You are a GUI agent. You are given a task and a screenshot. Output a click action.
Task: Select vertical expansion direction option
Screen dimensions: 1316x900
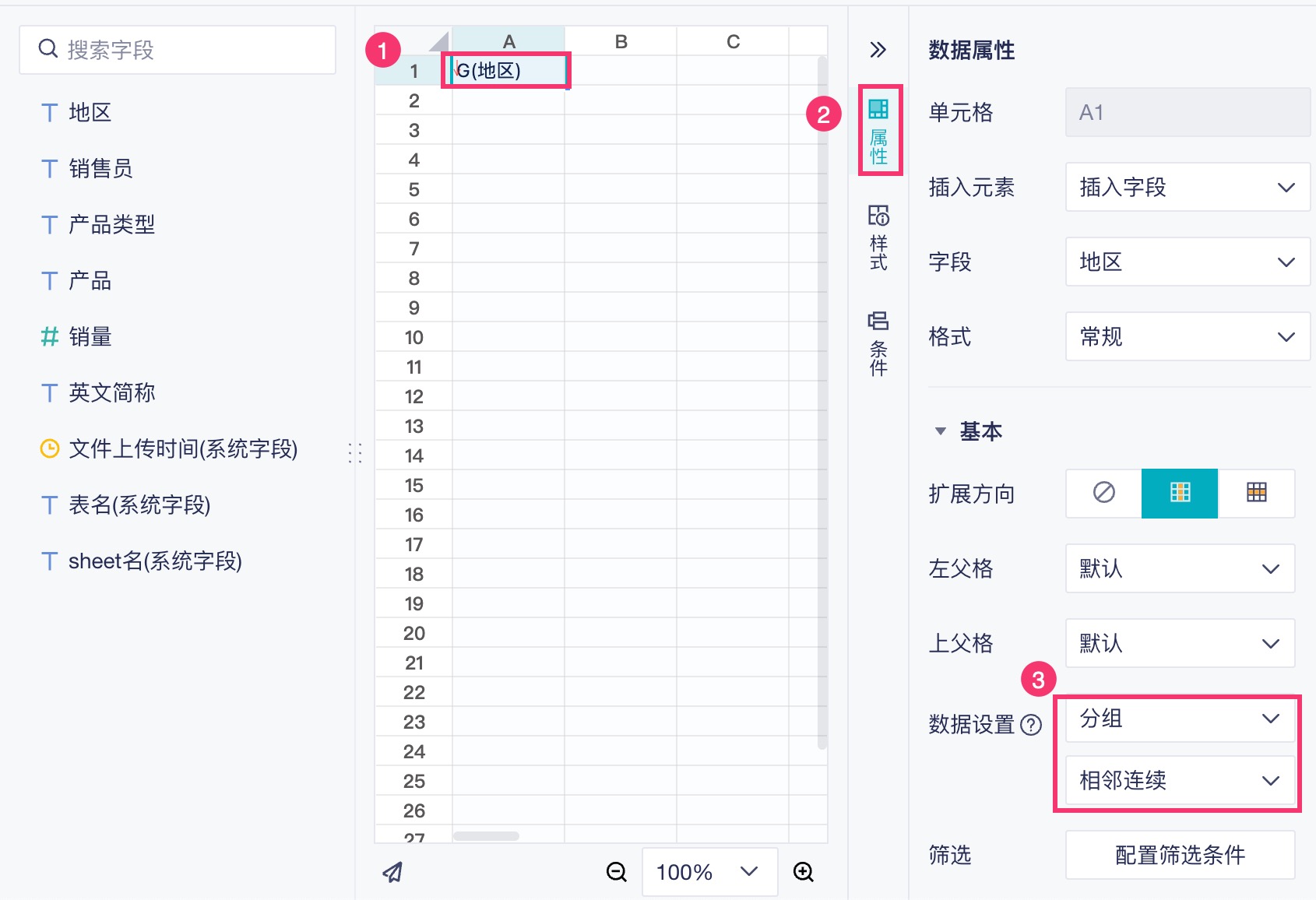point(1180,493)
